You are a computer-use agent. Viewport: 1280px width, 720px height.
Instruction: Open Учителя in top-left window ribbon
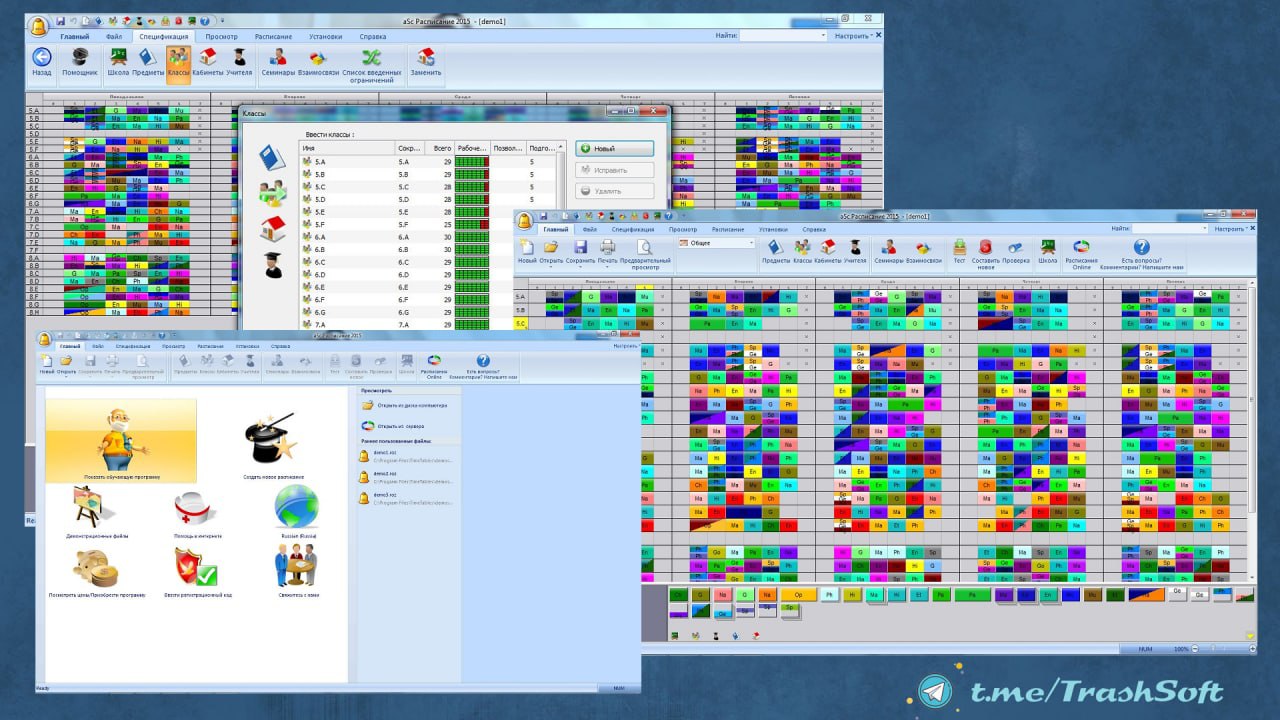(x=240, y=62)
